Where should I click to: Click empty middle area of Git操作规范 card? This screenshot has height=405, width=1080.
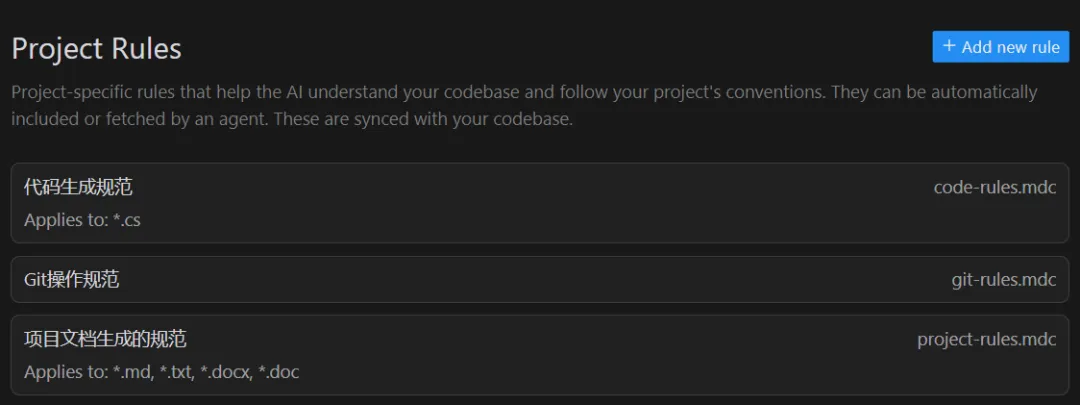coord(540,280)
